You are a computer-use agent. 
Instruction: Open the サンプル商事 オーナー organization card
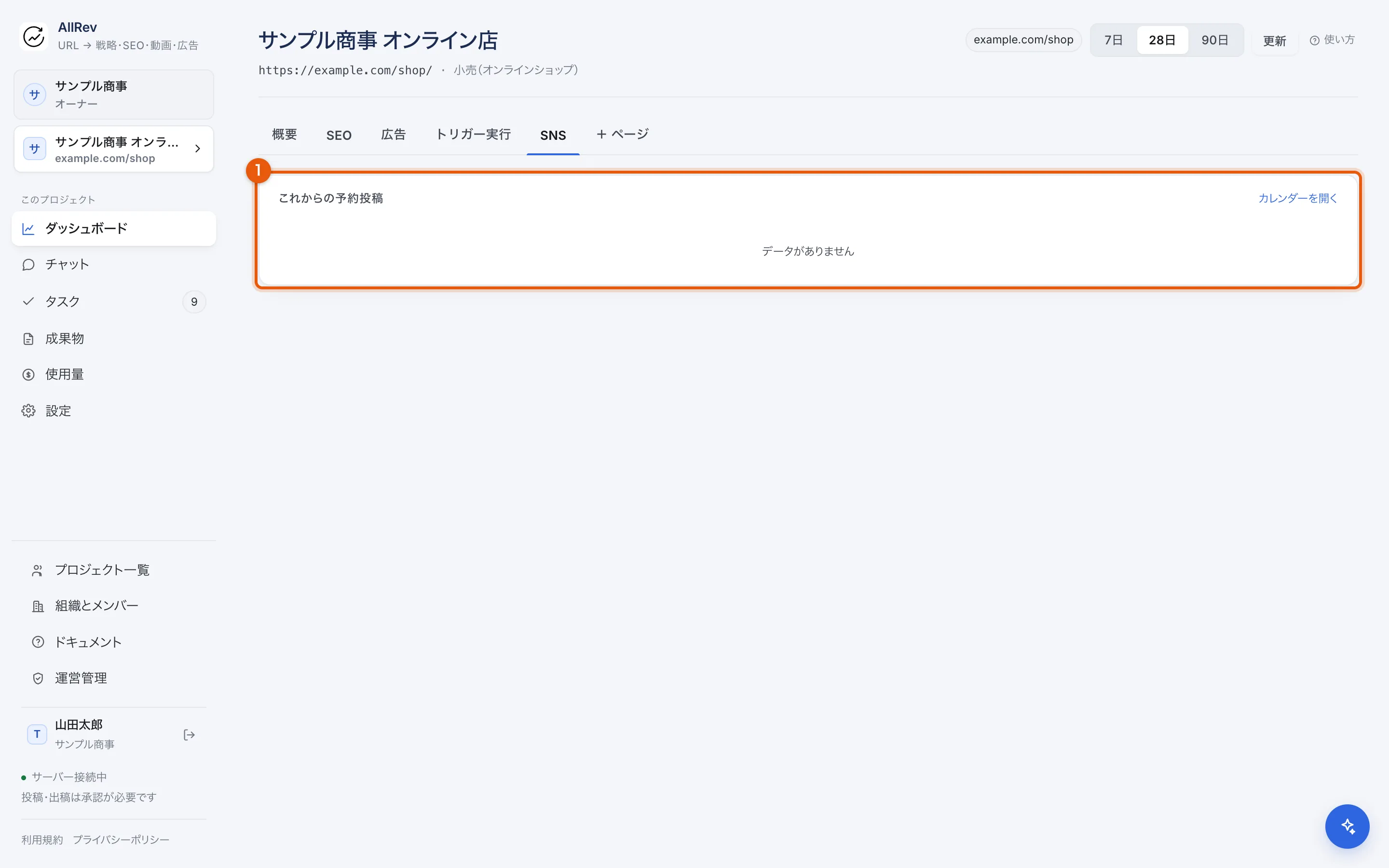pyautogui.click(x=114, y=95)
